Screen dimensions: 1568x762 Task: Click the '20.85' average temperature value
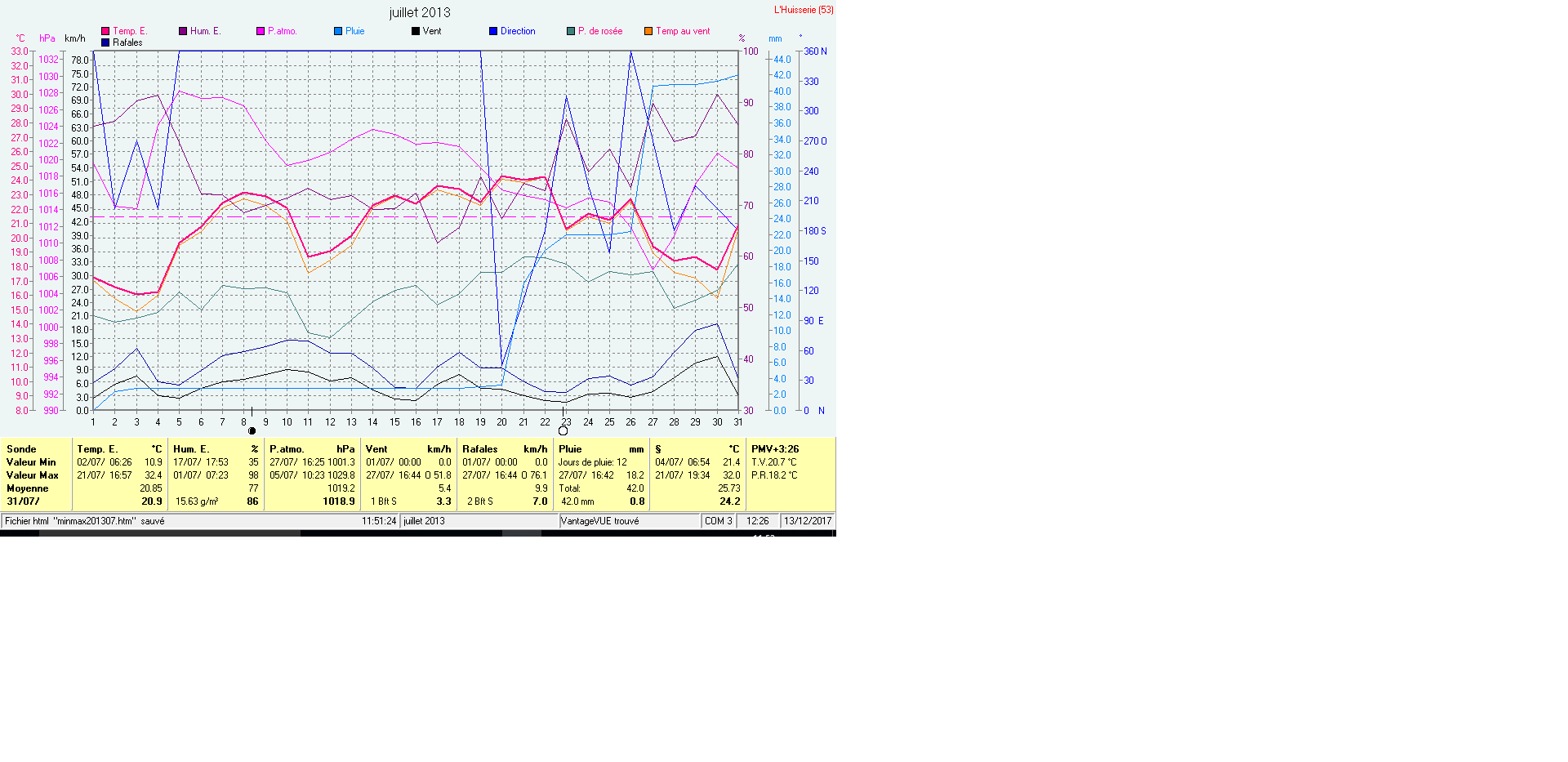(151, 488)
